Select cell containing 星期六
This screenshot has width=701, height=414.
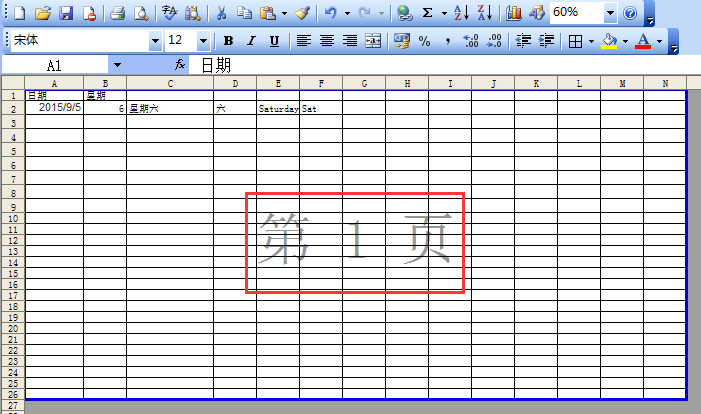[170, 108]
